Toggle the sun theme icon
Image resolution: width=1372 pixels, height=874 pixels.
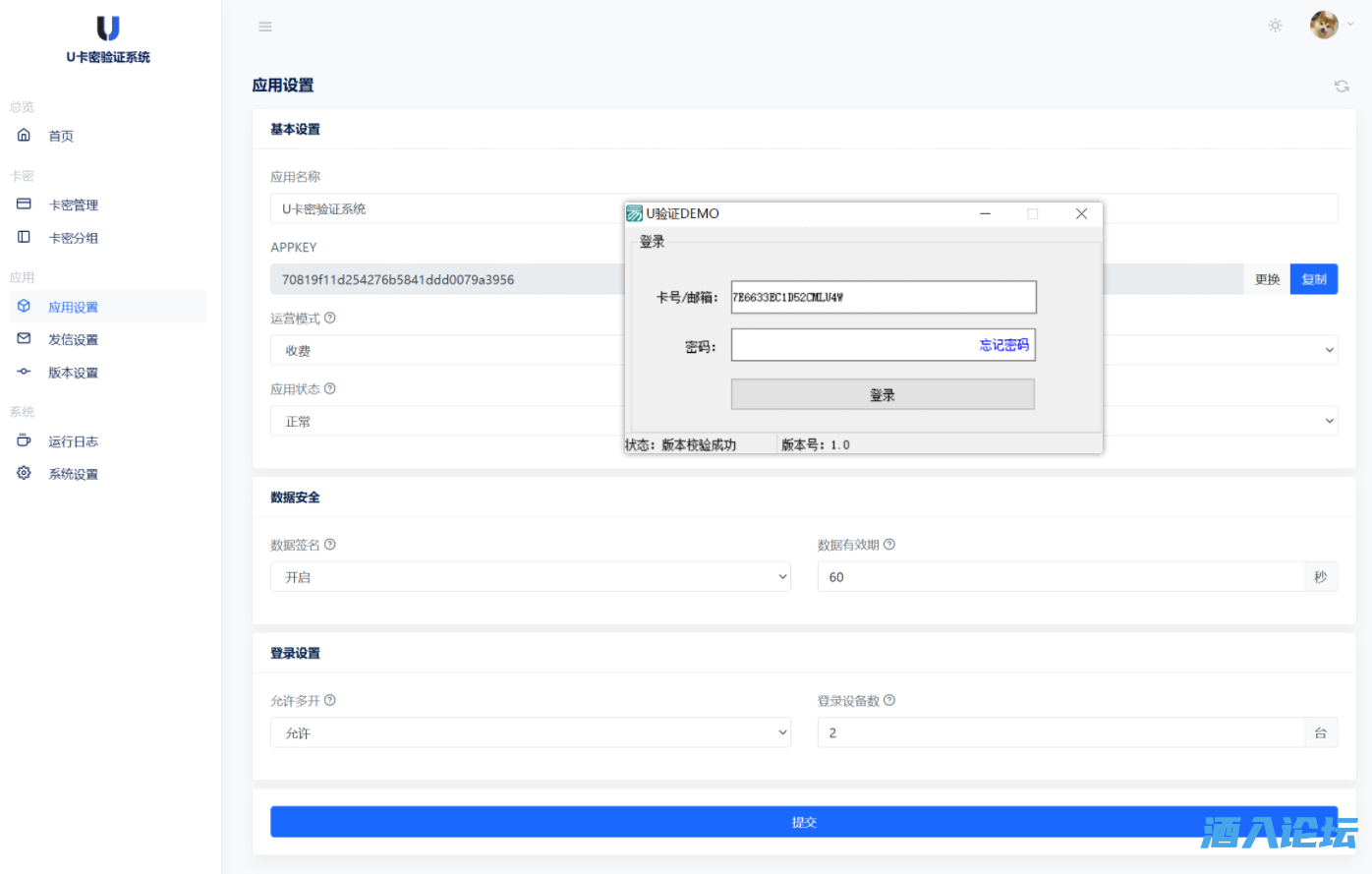point(1275,26)
